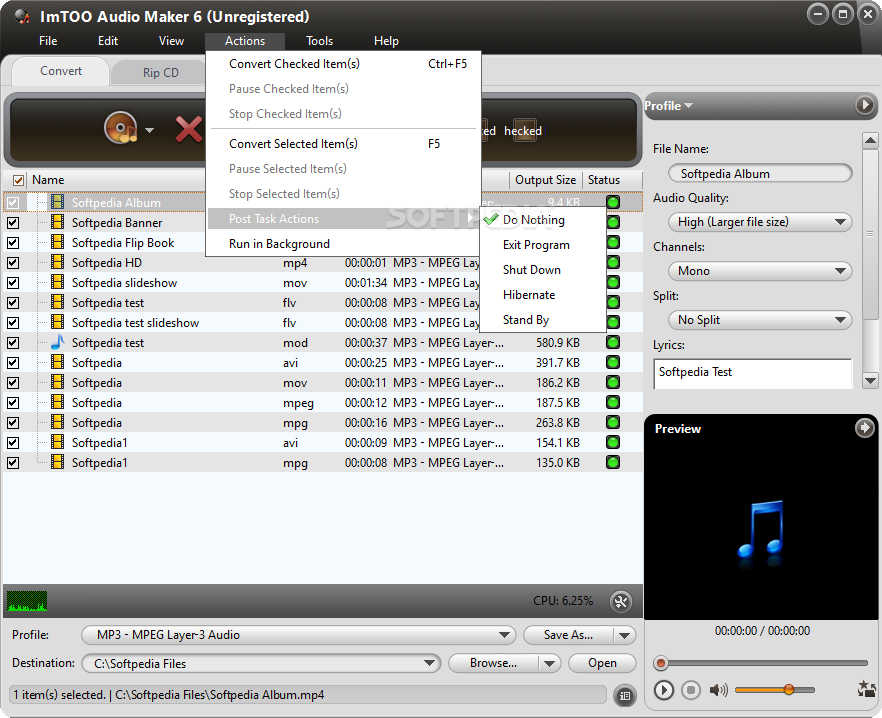Uncheck Softpedia HD checkbox
Screen dimensions: 882x718
coord(13,263)
